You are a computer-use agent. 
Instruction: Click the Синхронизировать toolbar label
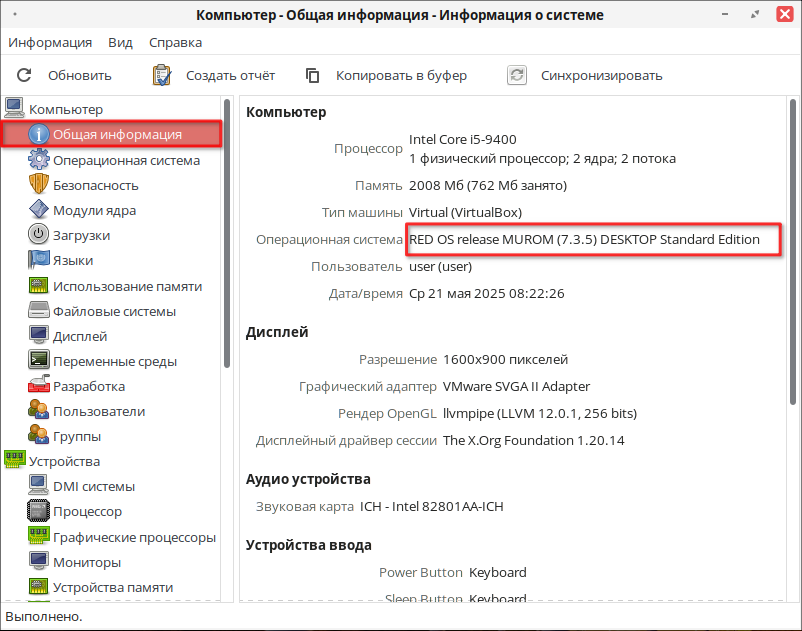[x=602, y=76]
